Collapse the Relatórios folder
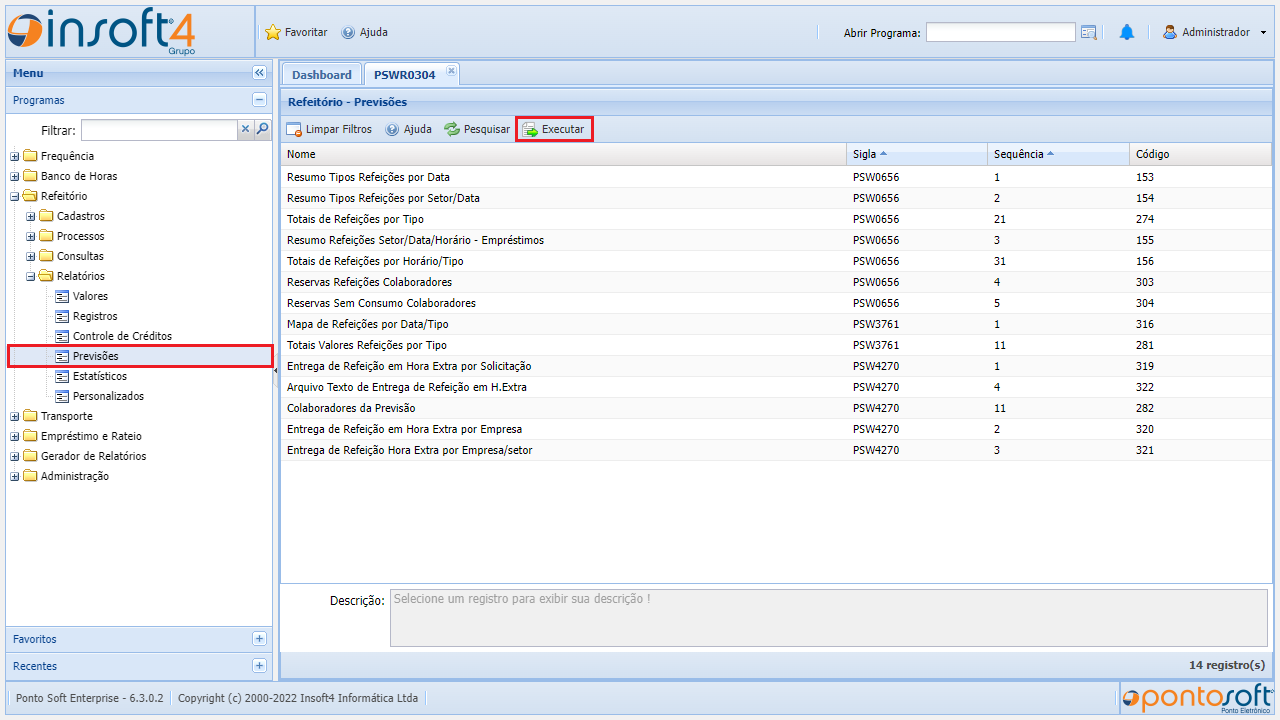 (x=31, y=276)
